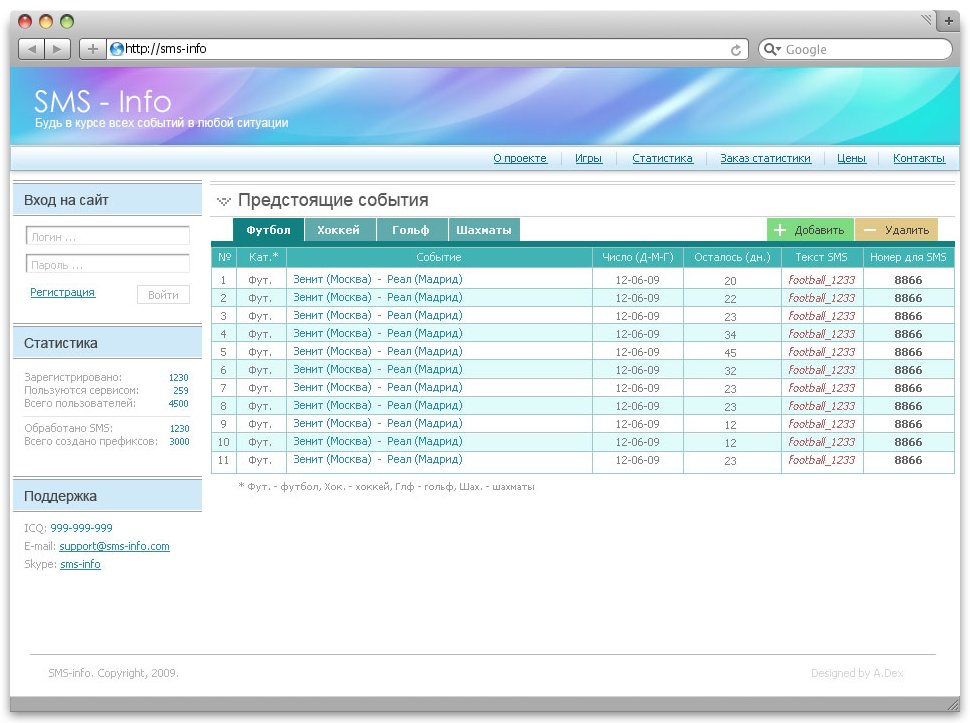
Task: Click the support@sms-info.com email link
Action: [x=114, y=546]
